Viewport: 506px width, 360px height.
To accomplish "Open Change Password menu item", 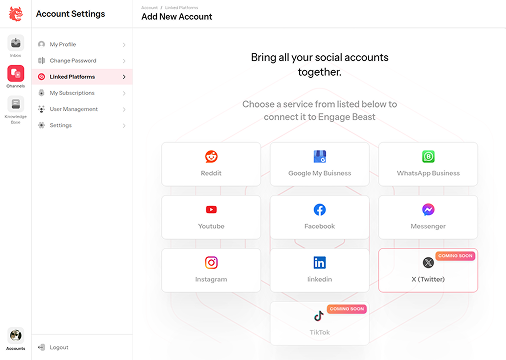I will tap(82, 60).
